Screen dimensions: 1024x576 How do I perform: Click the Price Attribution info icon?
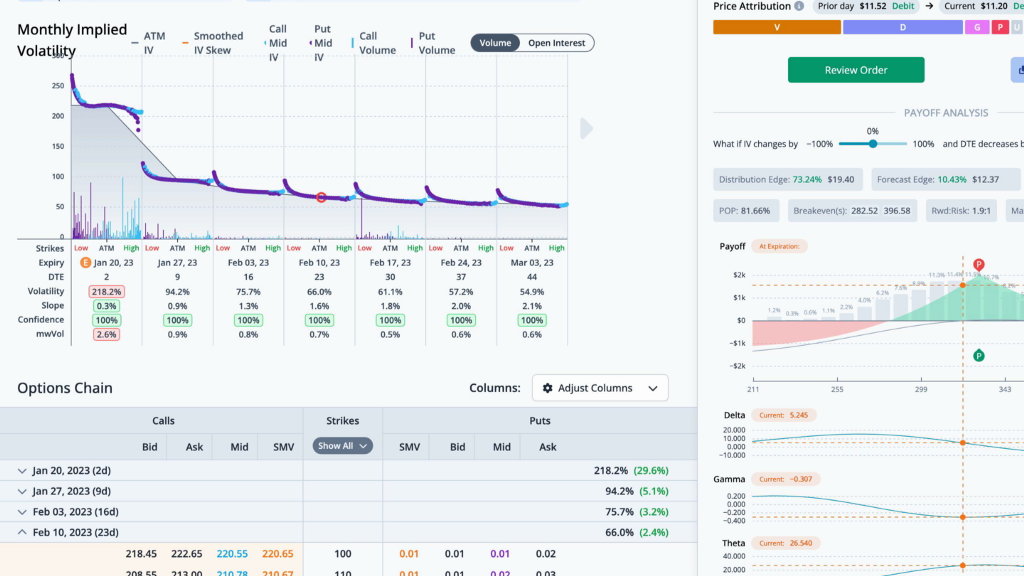[799, 6]
